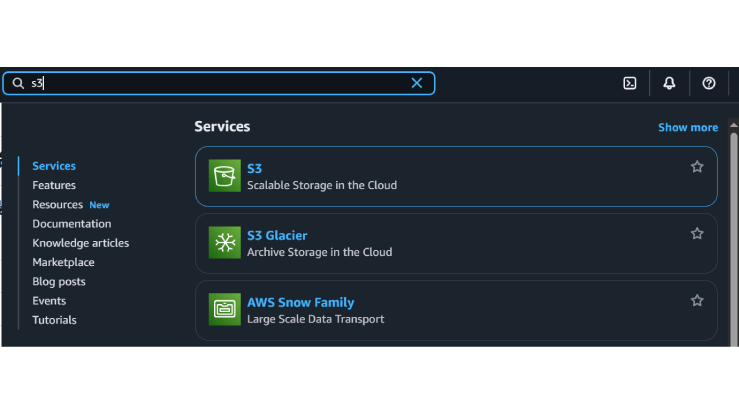
Task: Switch to the Documentation category
Action: point(71,224)
